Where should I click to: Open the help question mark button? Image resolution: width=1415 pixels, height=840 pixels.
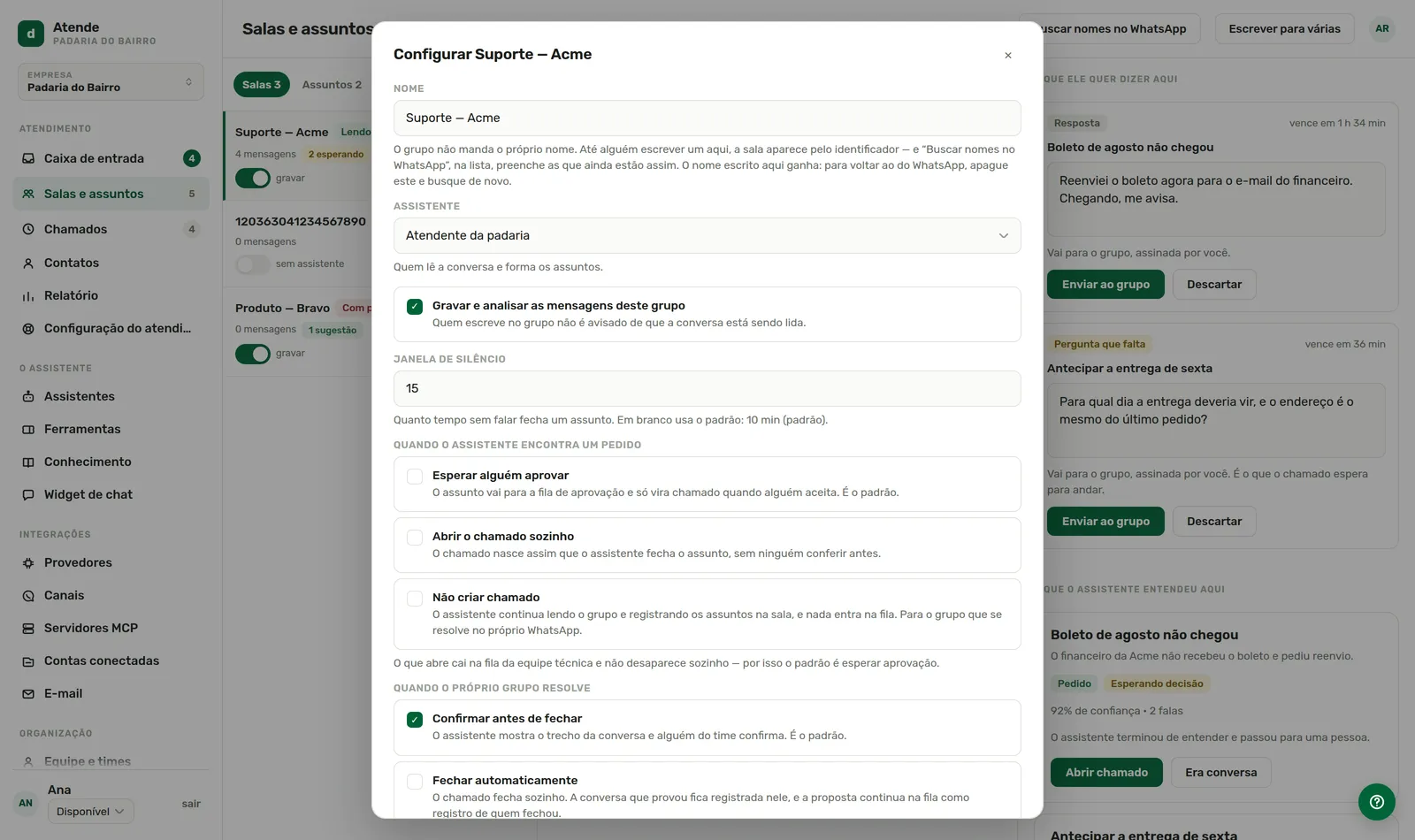[x=1377, y=802]
